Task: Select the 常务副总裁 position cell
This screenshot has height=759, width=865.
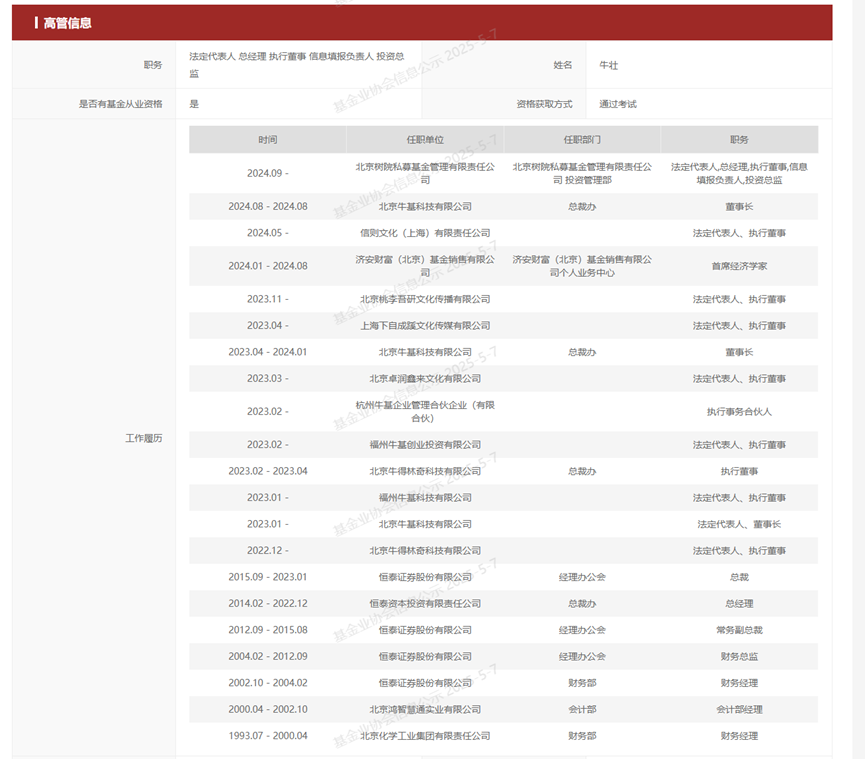Action: pos(739,630)
